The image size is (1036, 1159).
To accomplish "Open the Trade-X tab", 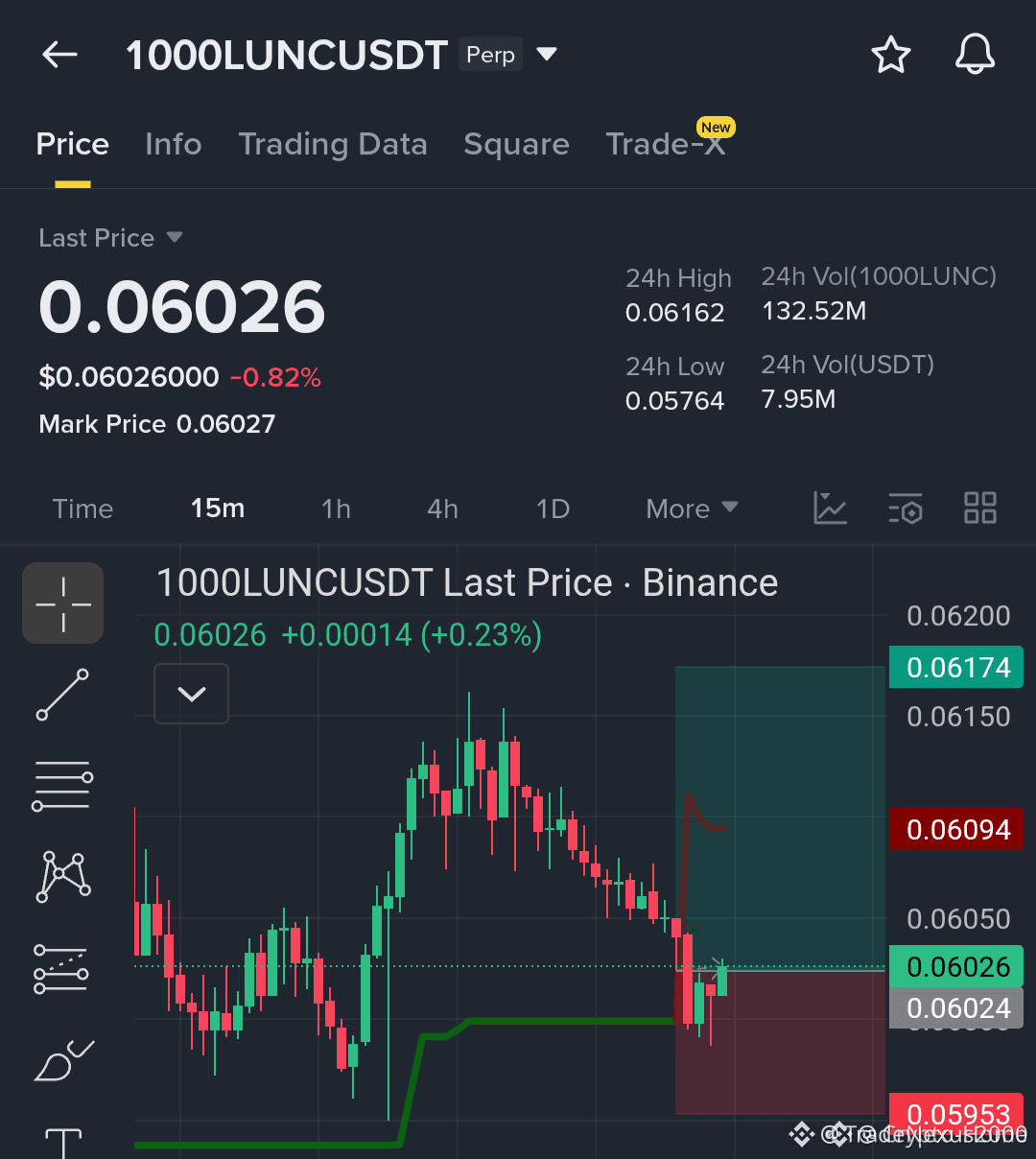I will pos(666,144).
